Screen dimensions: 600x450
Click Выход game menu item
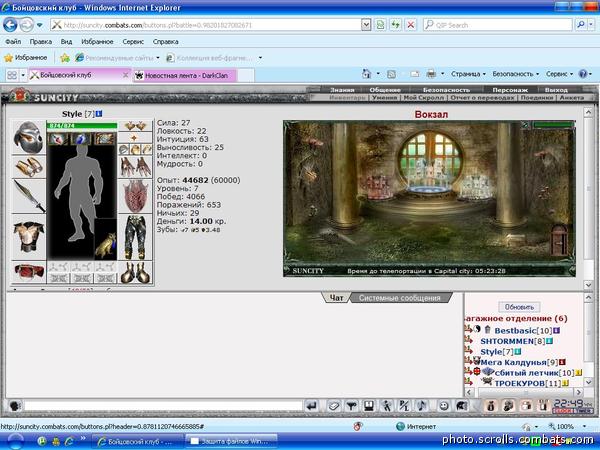pos(556,90)
